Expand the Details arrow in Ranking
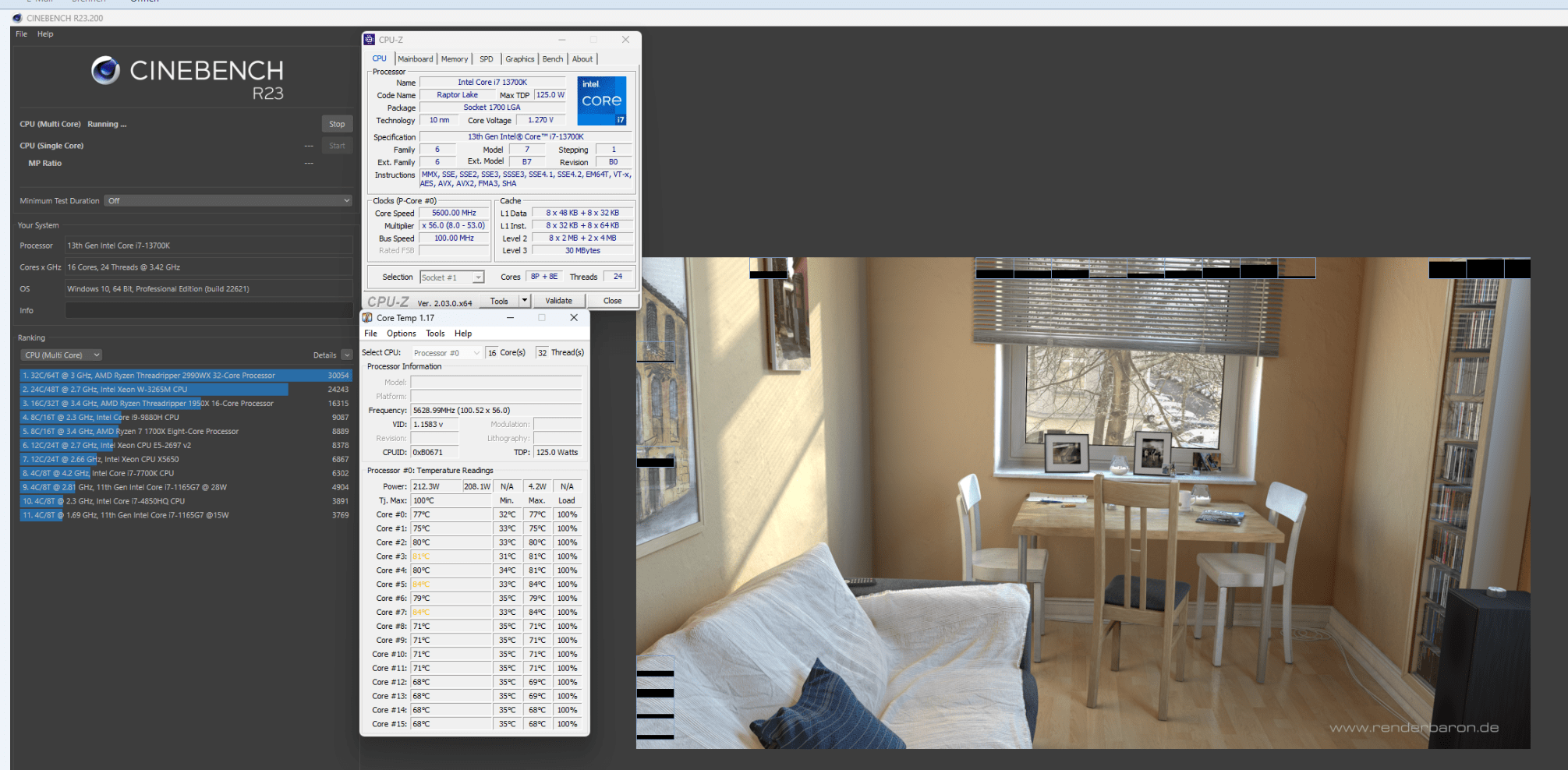Viewport: 1568px width, 770px height. tap(347, 355)
